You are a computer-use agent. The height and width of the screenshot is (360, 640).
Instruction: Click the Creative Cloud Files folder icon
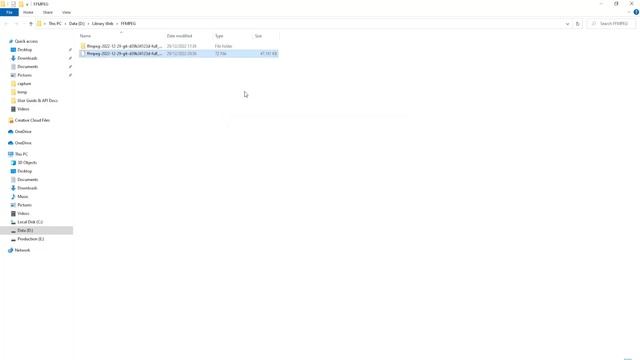pos(11,120)
